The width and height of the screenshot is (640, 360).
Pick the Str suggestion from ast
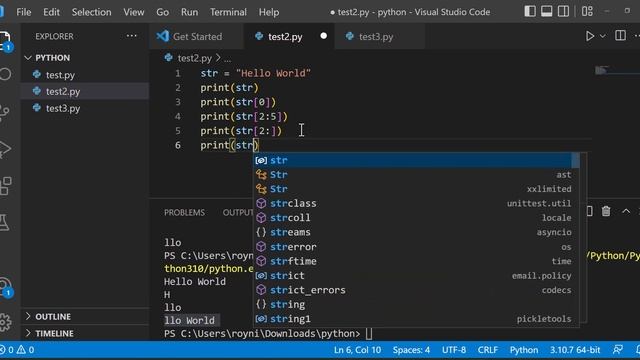pos(416,175)
